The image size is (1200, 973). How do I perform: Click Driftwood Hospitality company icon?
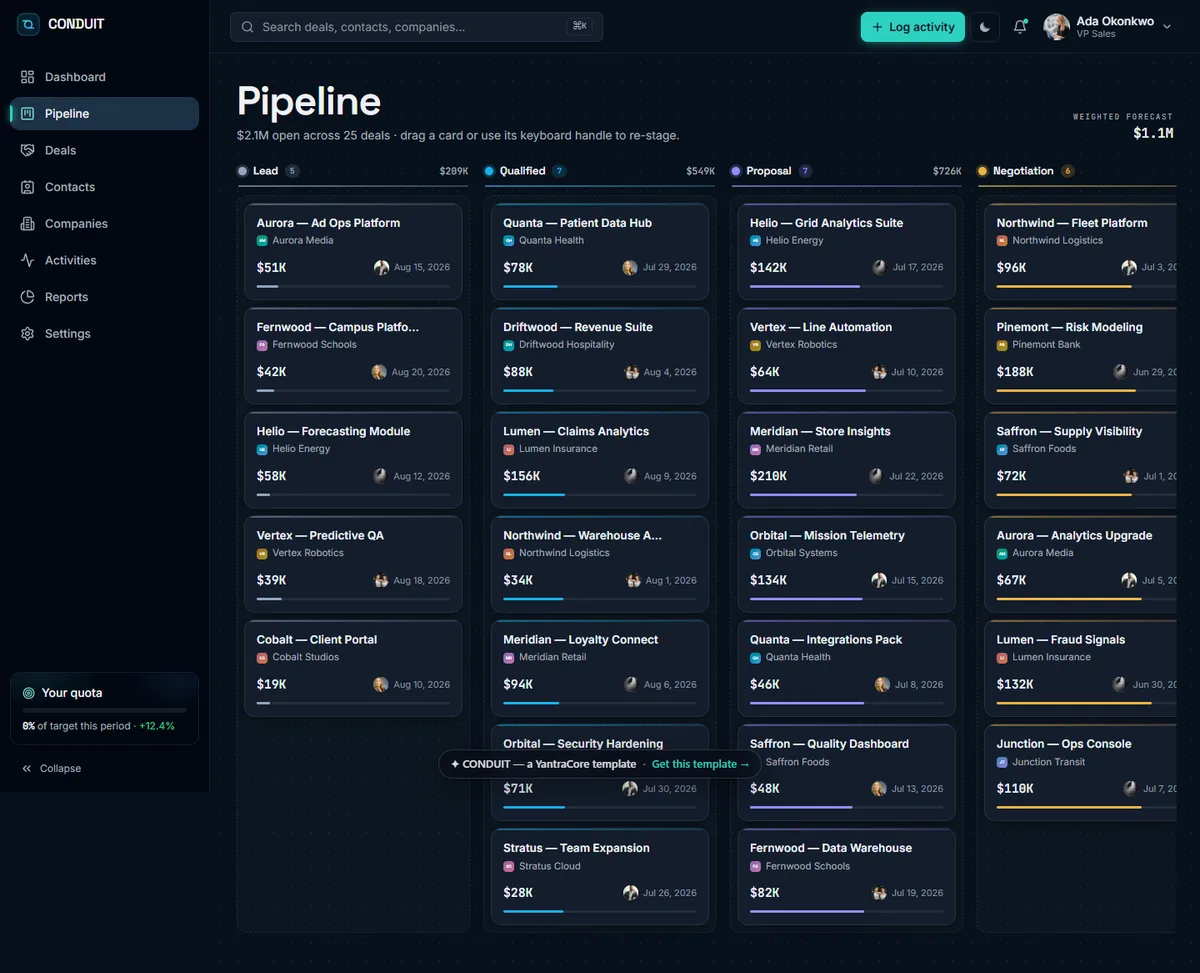click(x=509, y=345)
